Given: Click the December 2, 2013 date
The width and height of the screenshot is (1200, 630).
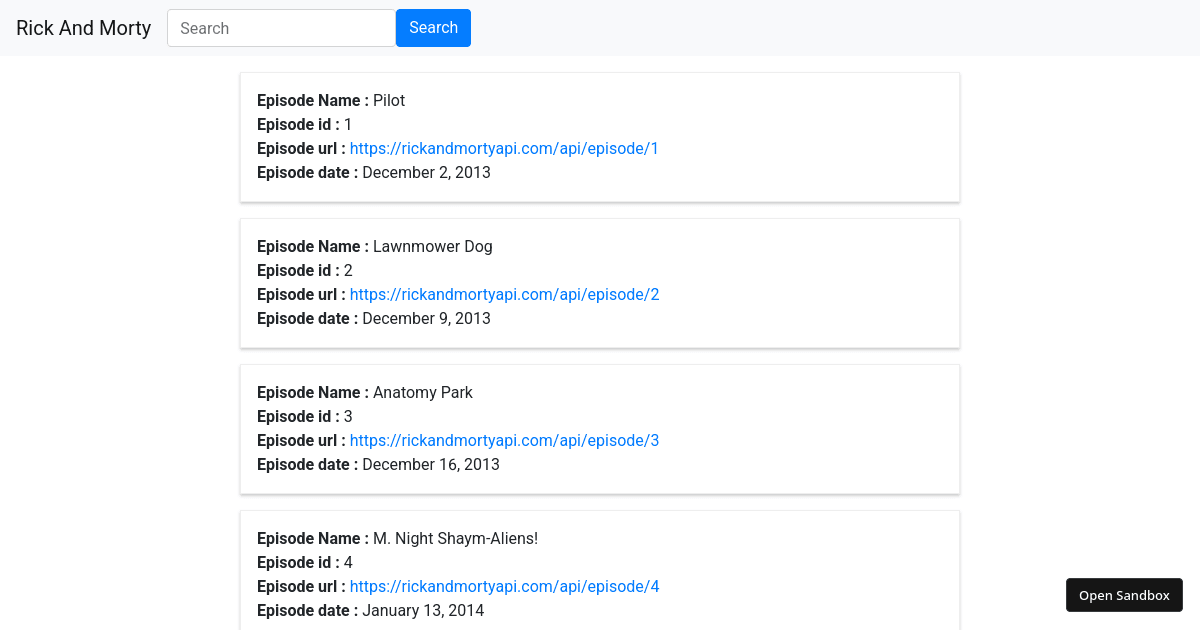Looking at the screenshot, I should (x=426, y=173).
